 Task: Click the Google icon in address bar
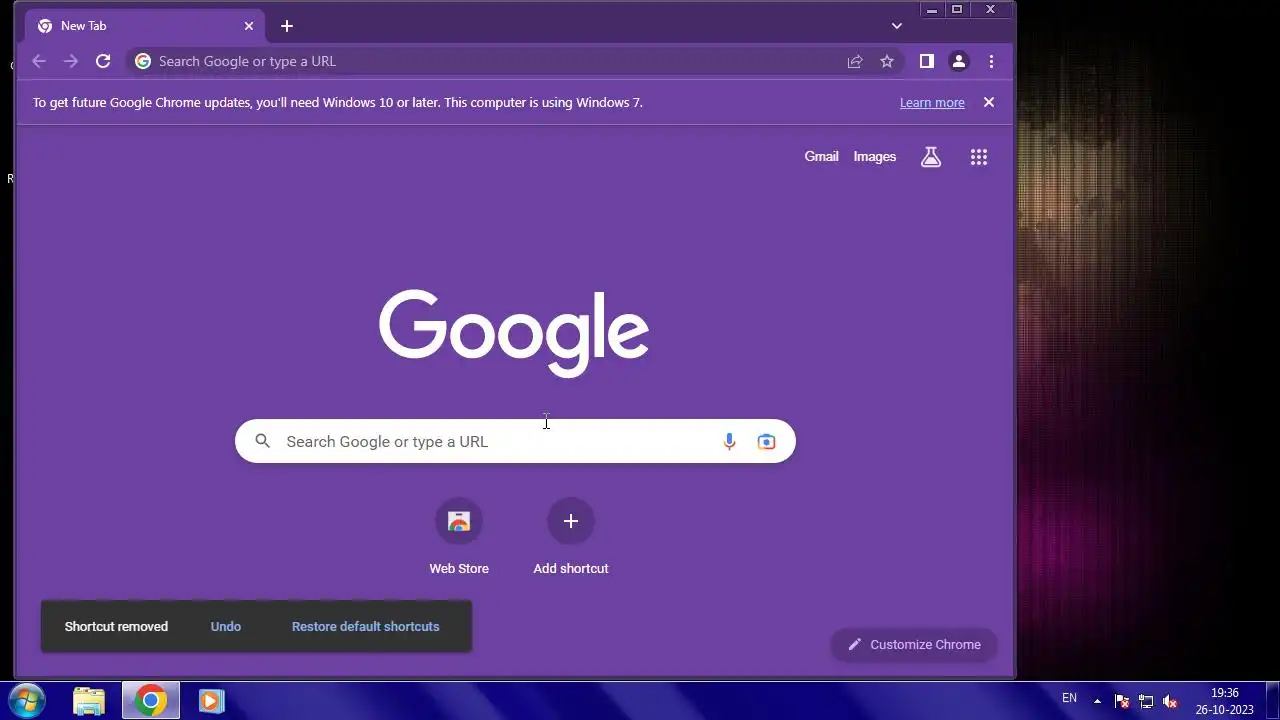pyautogui.click(x=143, y=61)
